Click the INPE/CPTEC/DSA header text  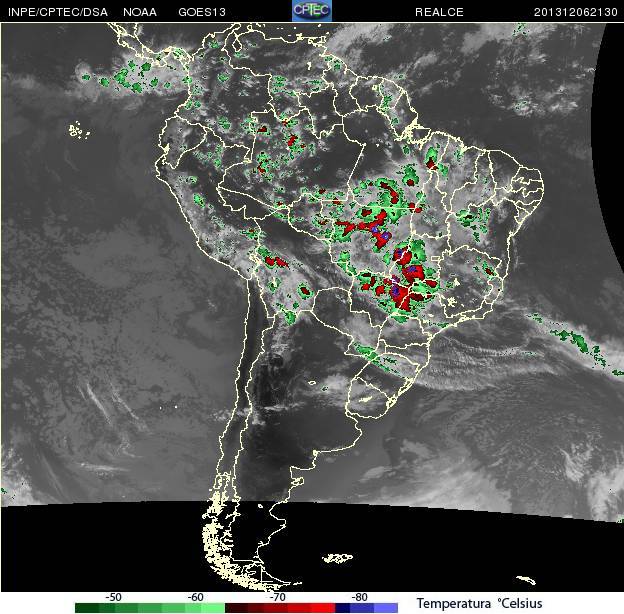(x=58, y=12)
